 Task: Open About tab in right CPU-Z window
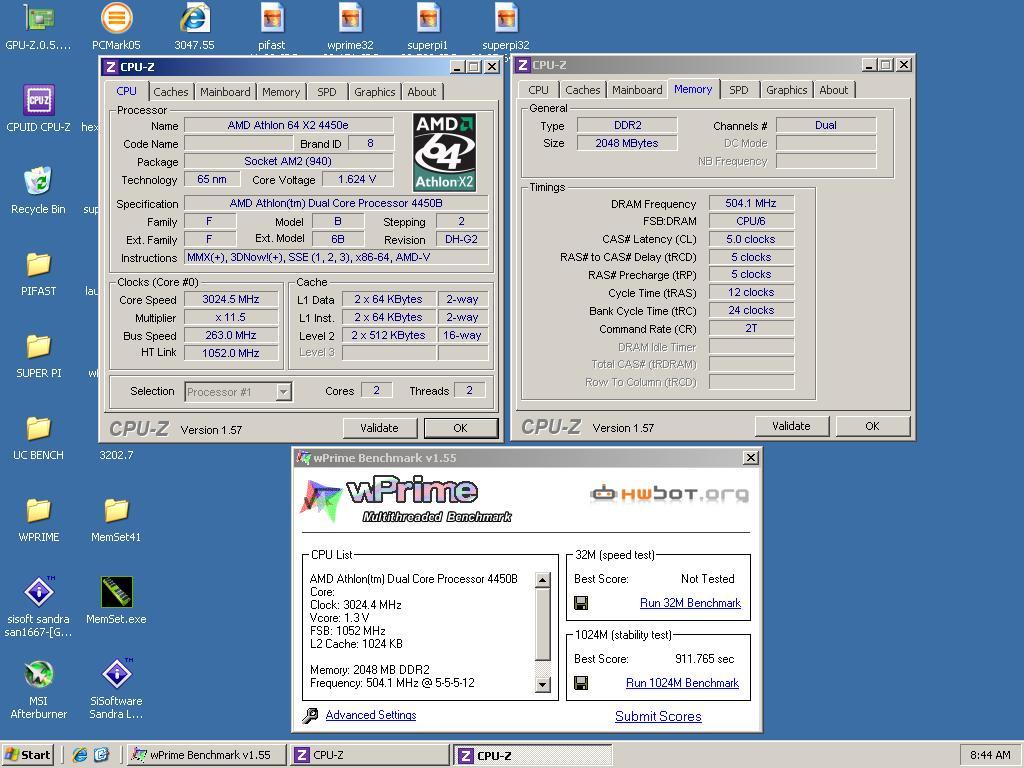click(833, 90)
